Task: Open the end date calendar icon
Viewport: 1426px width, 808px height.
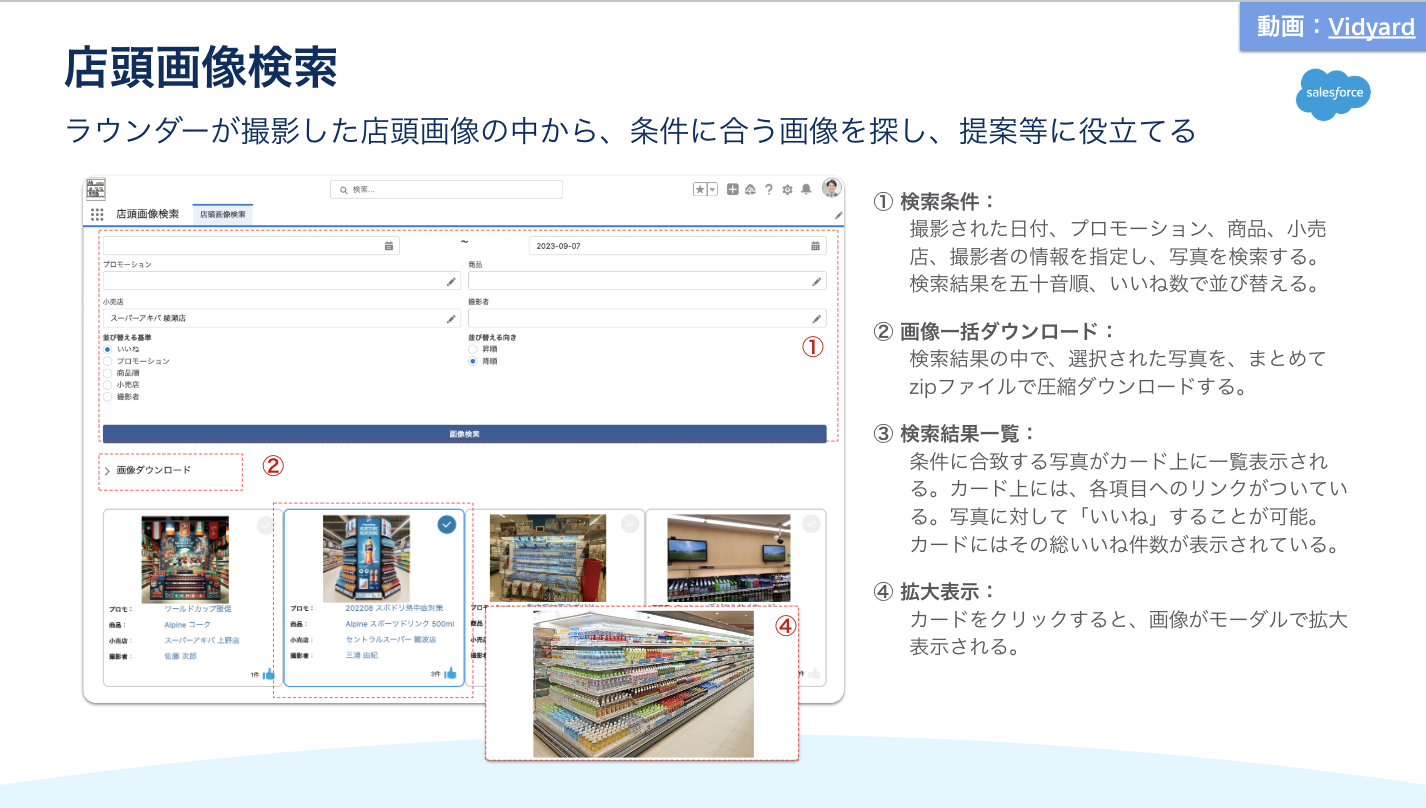Action: [815, 245]
